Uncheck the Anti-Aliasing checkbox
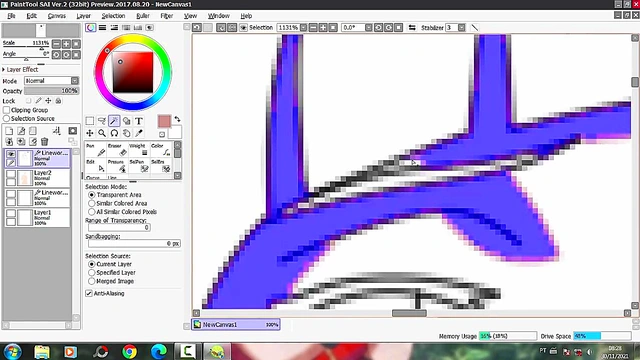640x360 pixels. click(89, 293)
